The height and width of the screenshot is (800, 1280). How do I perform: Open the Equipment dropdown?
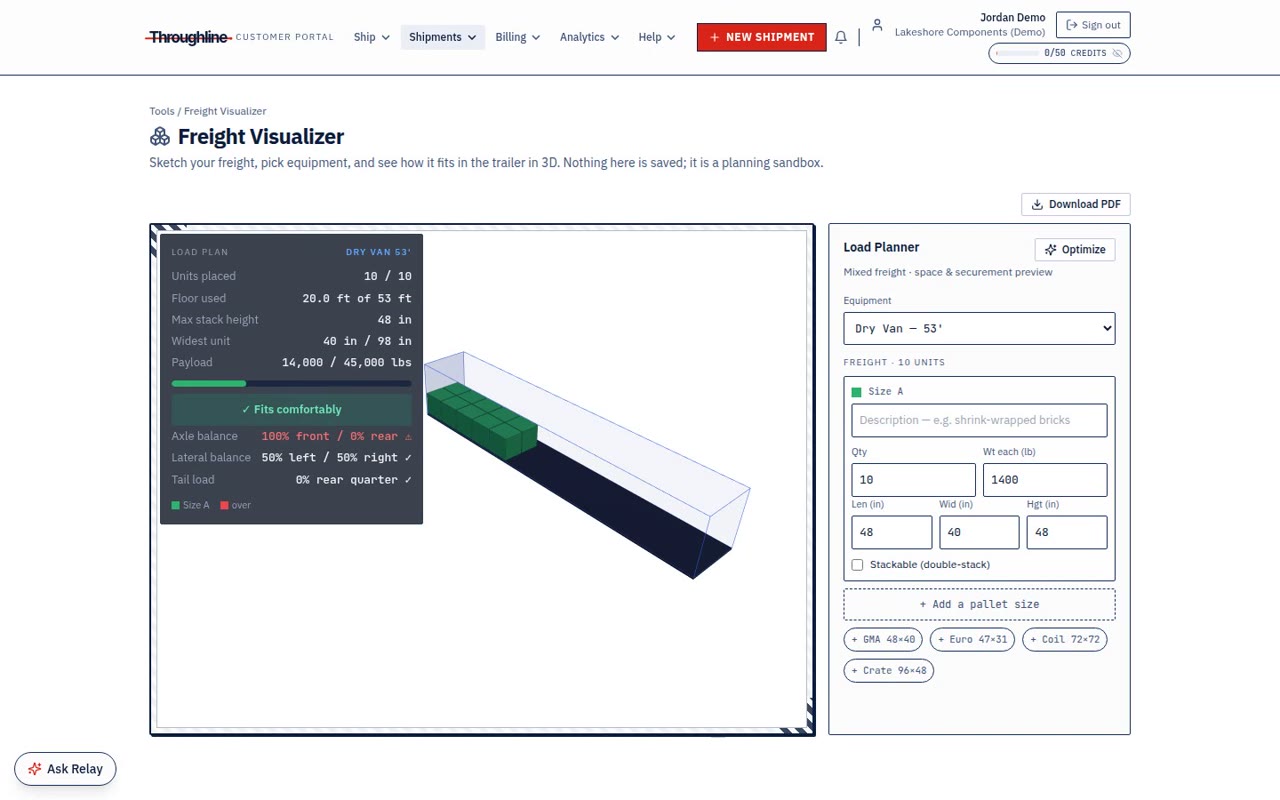pos(979,328)
